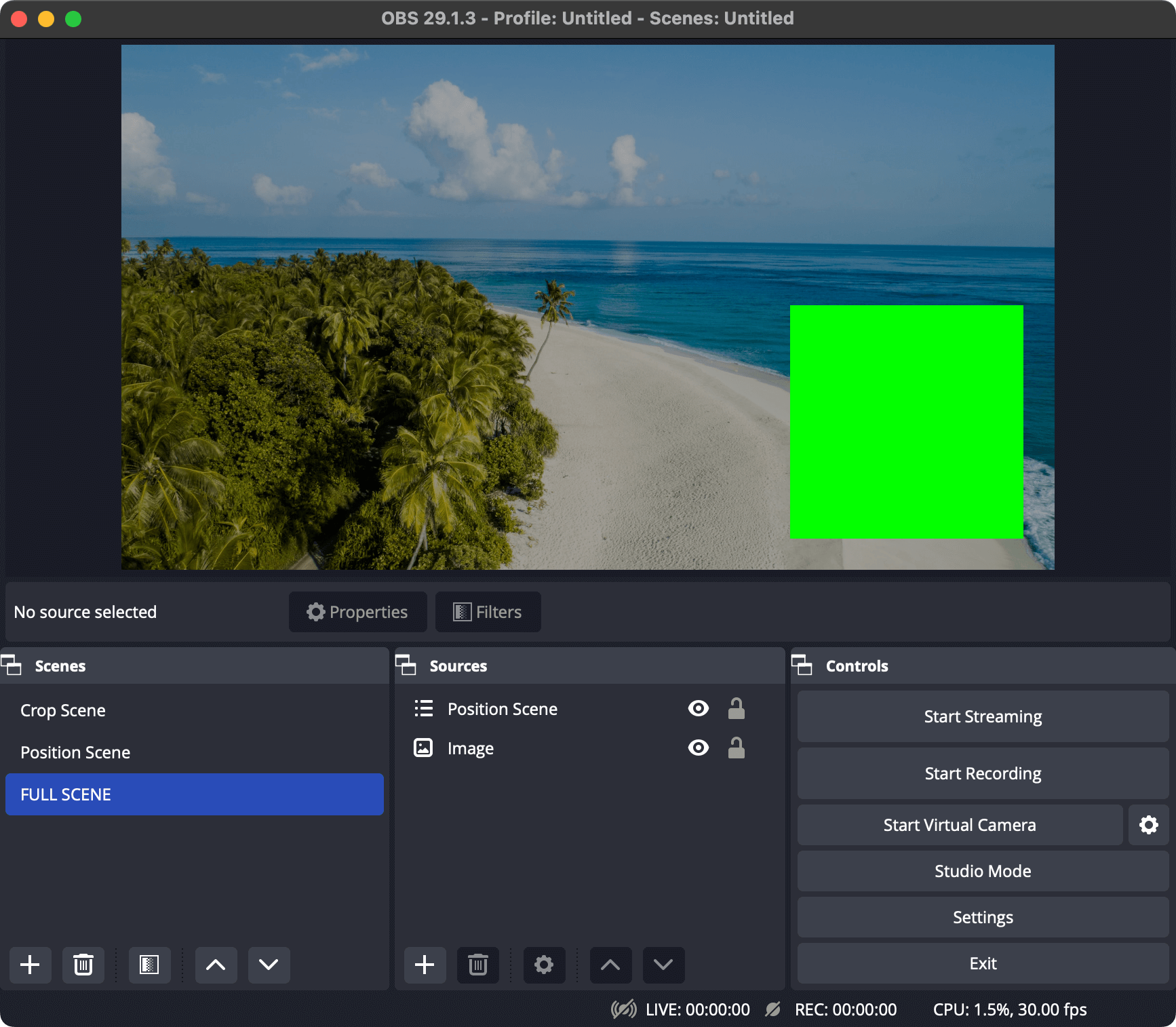Hide the Position Scene source
Viewport: 1176px width, 1027px height.
point(698,709)
